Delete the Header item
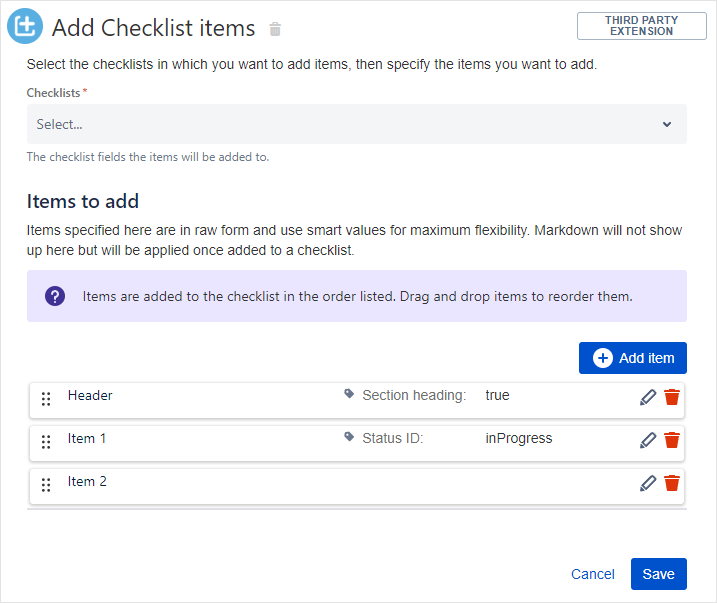This screenshot has height=603, width=717. pyautogui.click(x=672, y=397)
